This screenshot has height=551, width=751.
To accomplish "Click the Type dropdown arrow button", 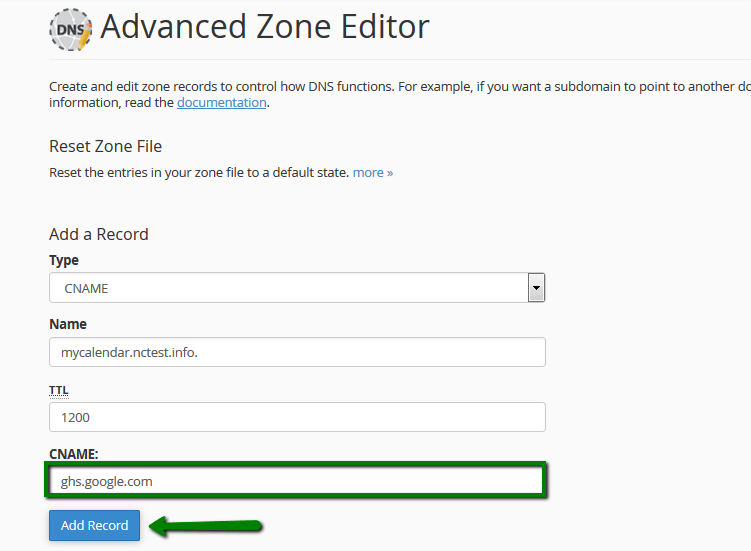I will [x=536, y=288].
